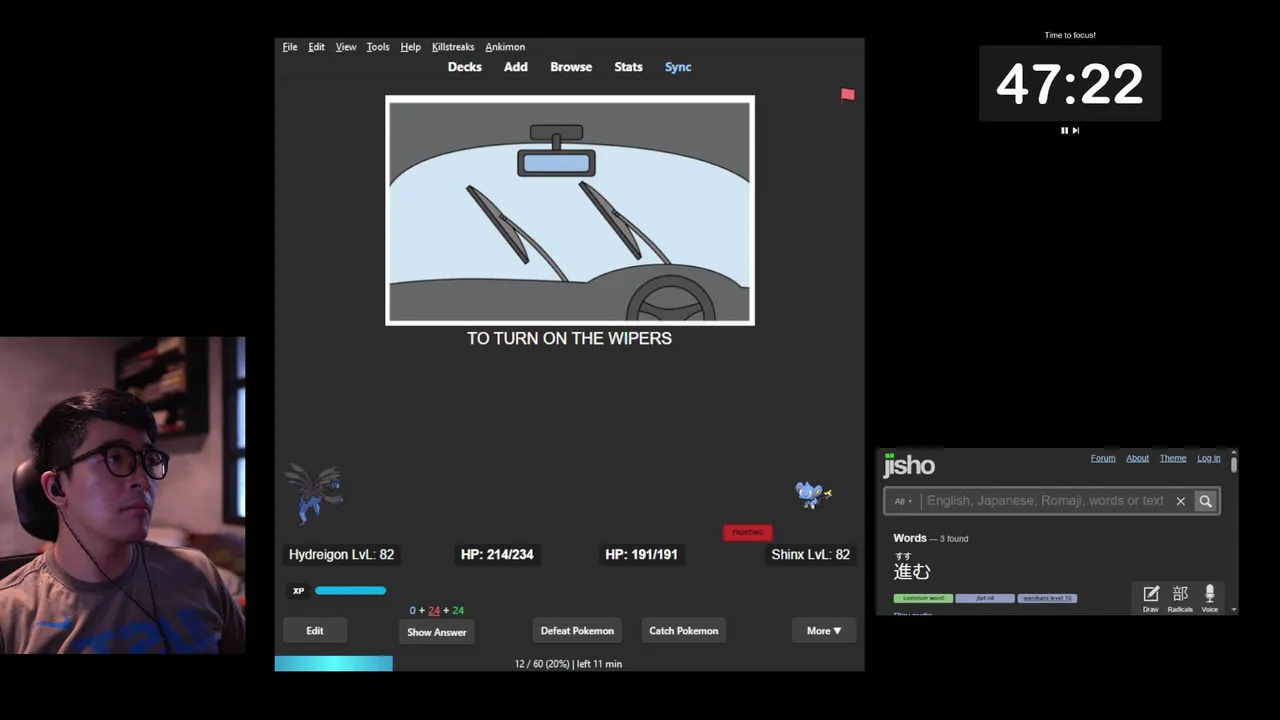Open the Ankimon menu
Screen dimensions: 1280x720
[x=505, y=47]
